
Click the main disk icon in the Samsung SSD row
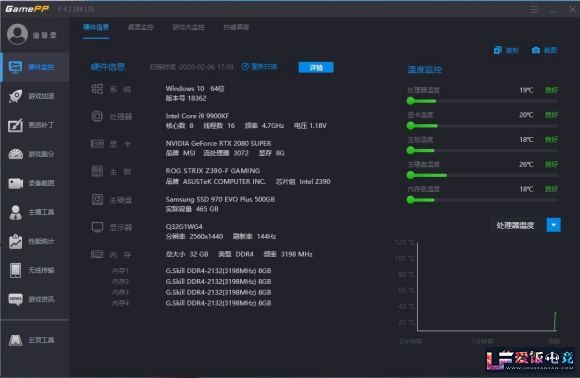[97, 199]
